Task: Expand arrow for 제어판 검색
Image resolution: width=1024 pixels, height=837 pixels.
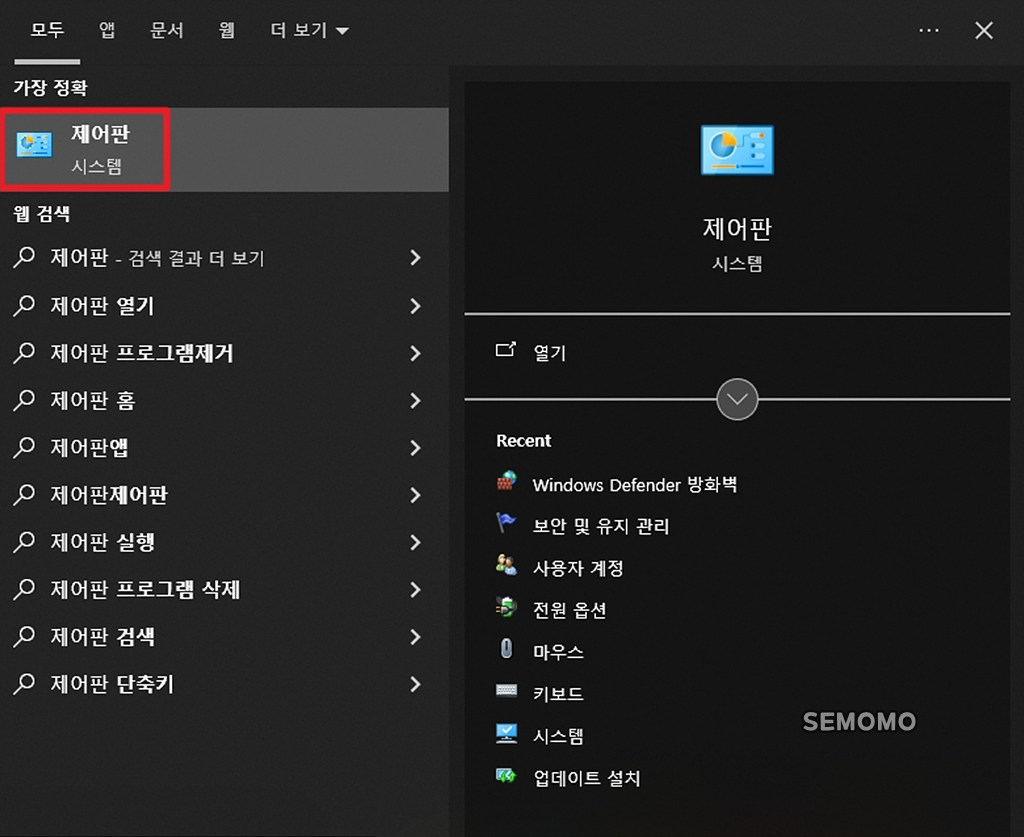Action: coord(415,637)
